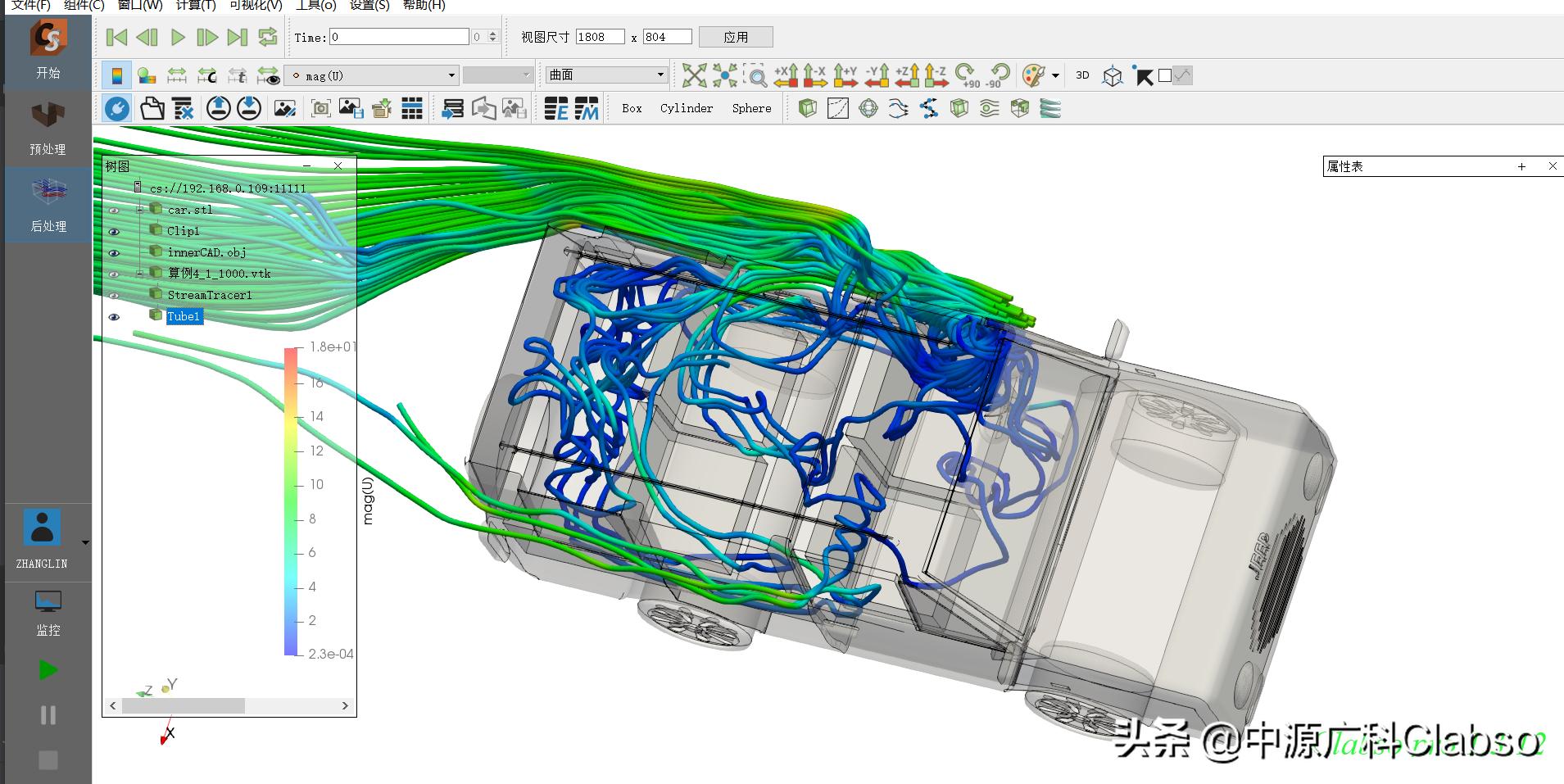Expand the color palette dropdown arrow
This screenshot has height=784, width=1564.
coord(1055,75)
